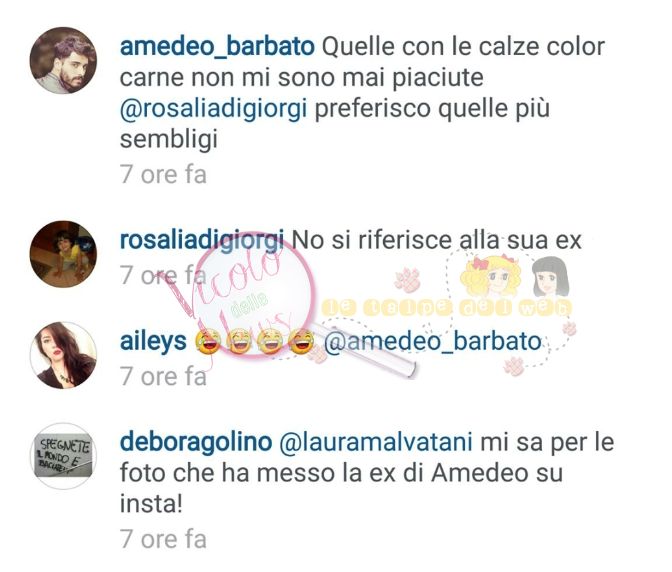The width and height of the screenshot is (672, 572).
Task: Open amedeo_barbato's profile picture
Action: point(63,60)
